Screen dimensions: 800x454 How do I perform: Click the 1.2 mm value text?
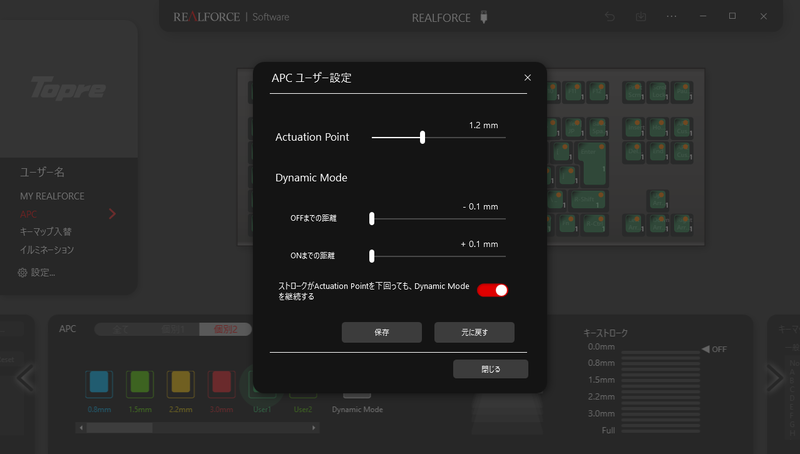click(x=483, y=125)
